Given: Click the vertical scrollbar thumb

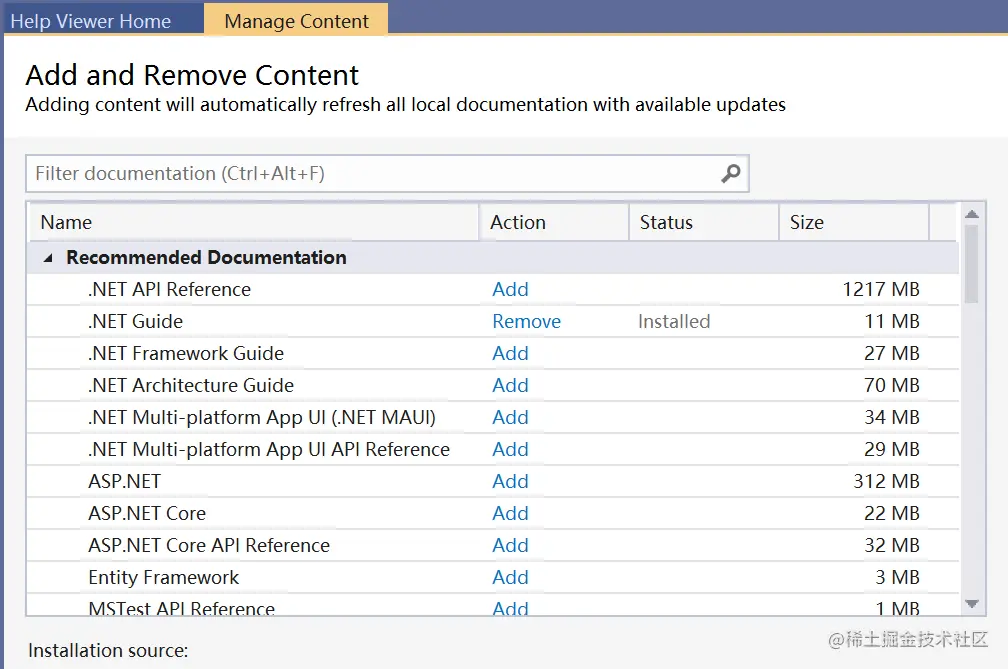Looking at the screenshot, I should 971,262.
